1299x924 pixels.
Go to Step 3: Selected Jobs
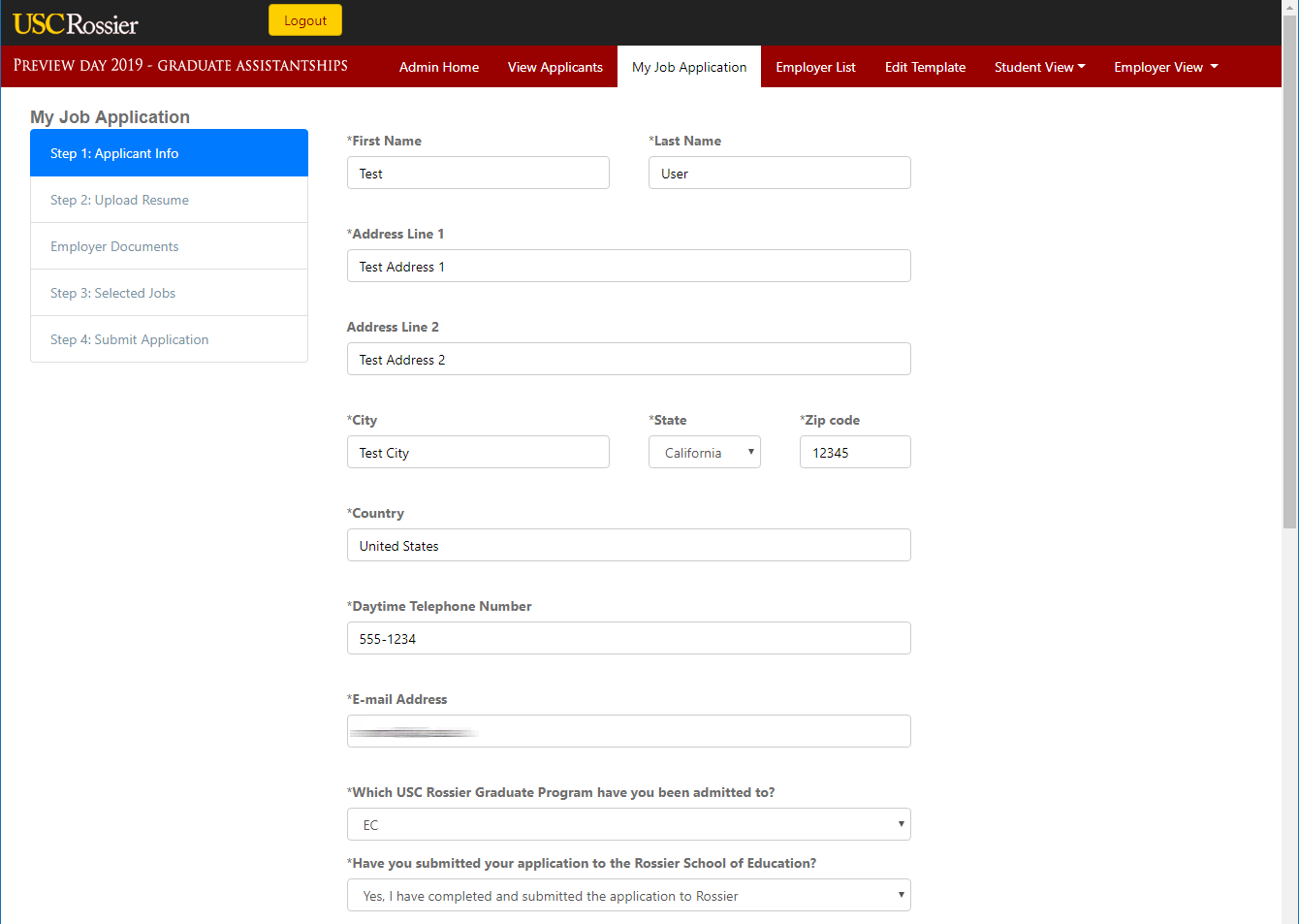pyautogui.click(x=169, y=293)
